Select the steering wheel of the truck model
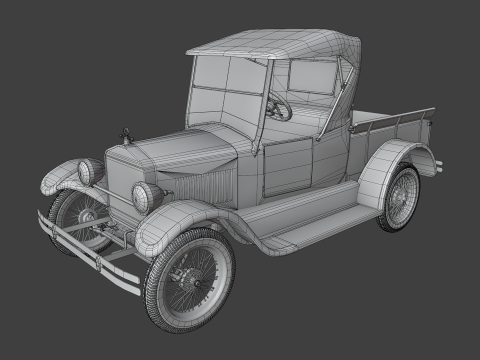Viewport: 480px width, 360px height. 278,106
